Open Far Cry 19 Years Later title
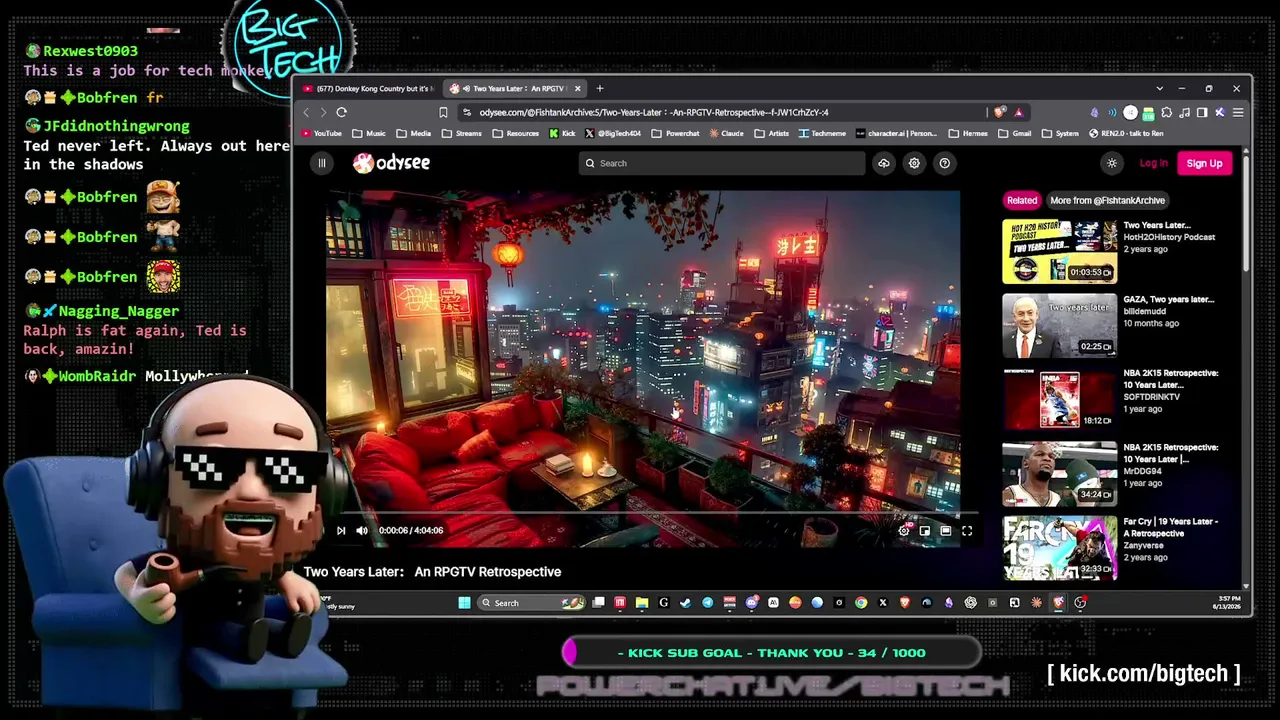Image resolution: width=1280 pixels, height=720 pixels. point(1170,527)
